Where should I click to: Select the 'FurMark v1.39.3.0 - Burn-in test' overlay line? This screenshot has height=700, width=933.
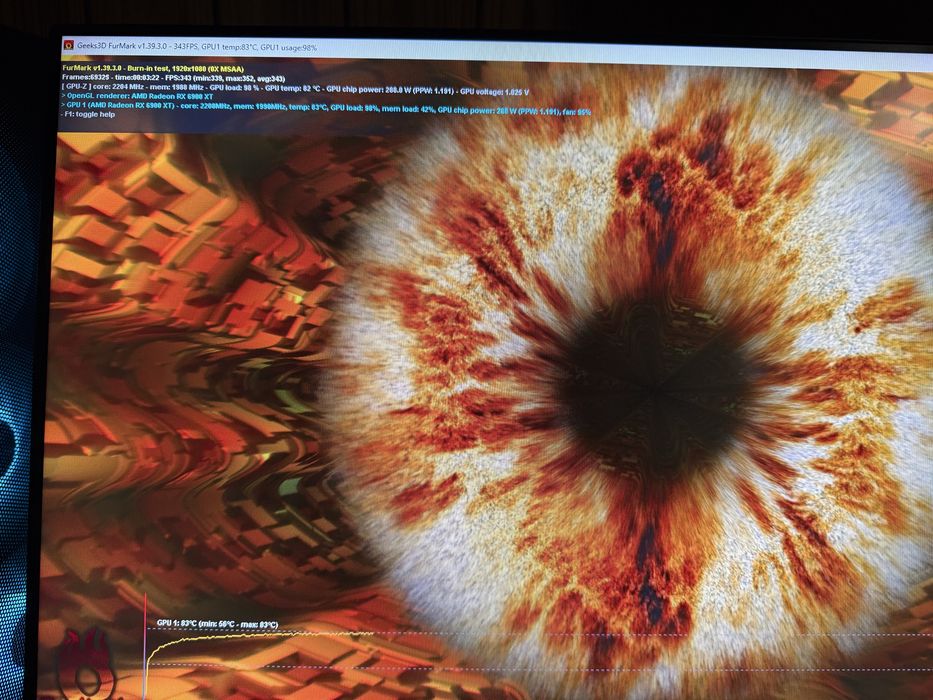(153, 69)
